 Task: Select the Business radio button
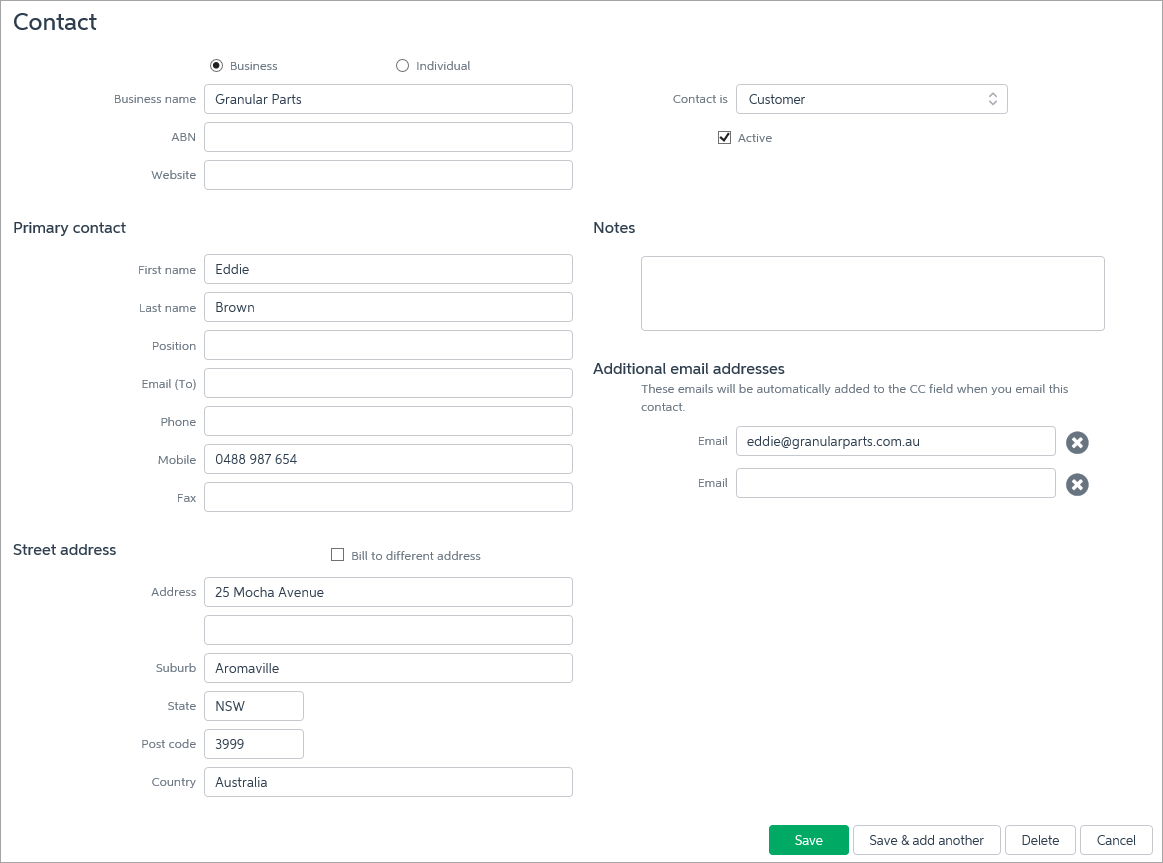click(x=216, y=66)
